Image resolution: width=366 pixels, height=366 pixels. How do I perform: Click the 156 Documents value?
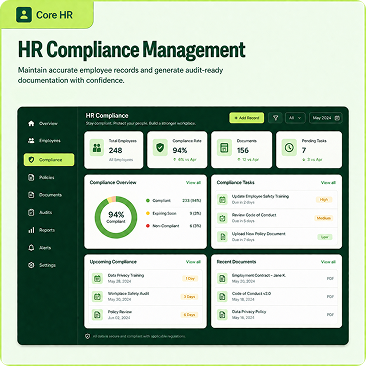pyautogui.click(x=243, y=150)
